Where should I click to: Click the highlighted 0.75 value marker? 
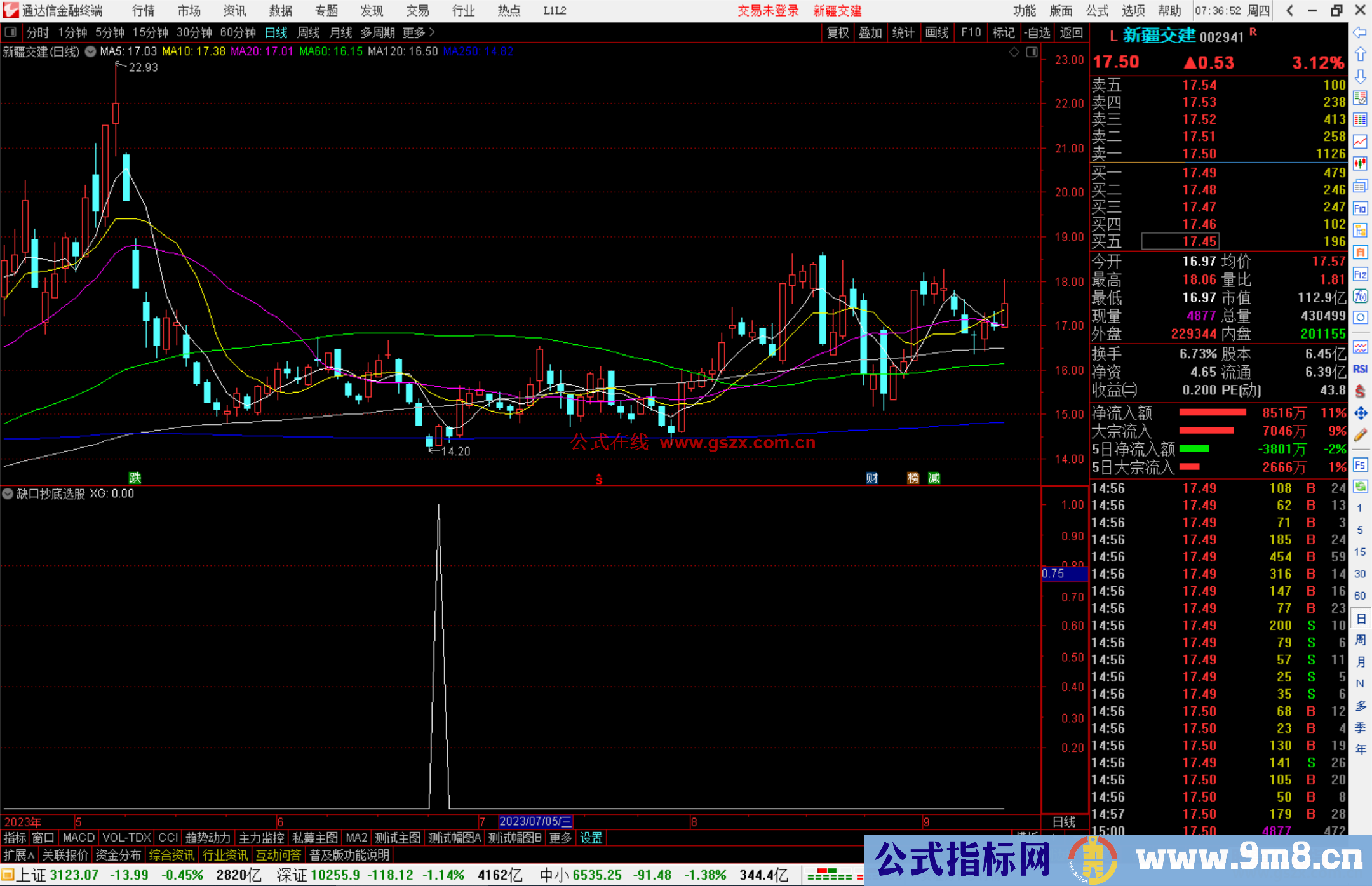[x=1065, y=574]
